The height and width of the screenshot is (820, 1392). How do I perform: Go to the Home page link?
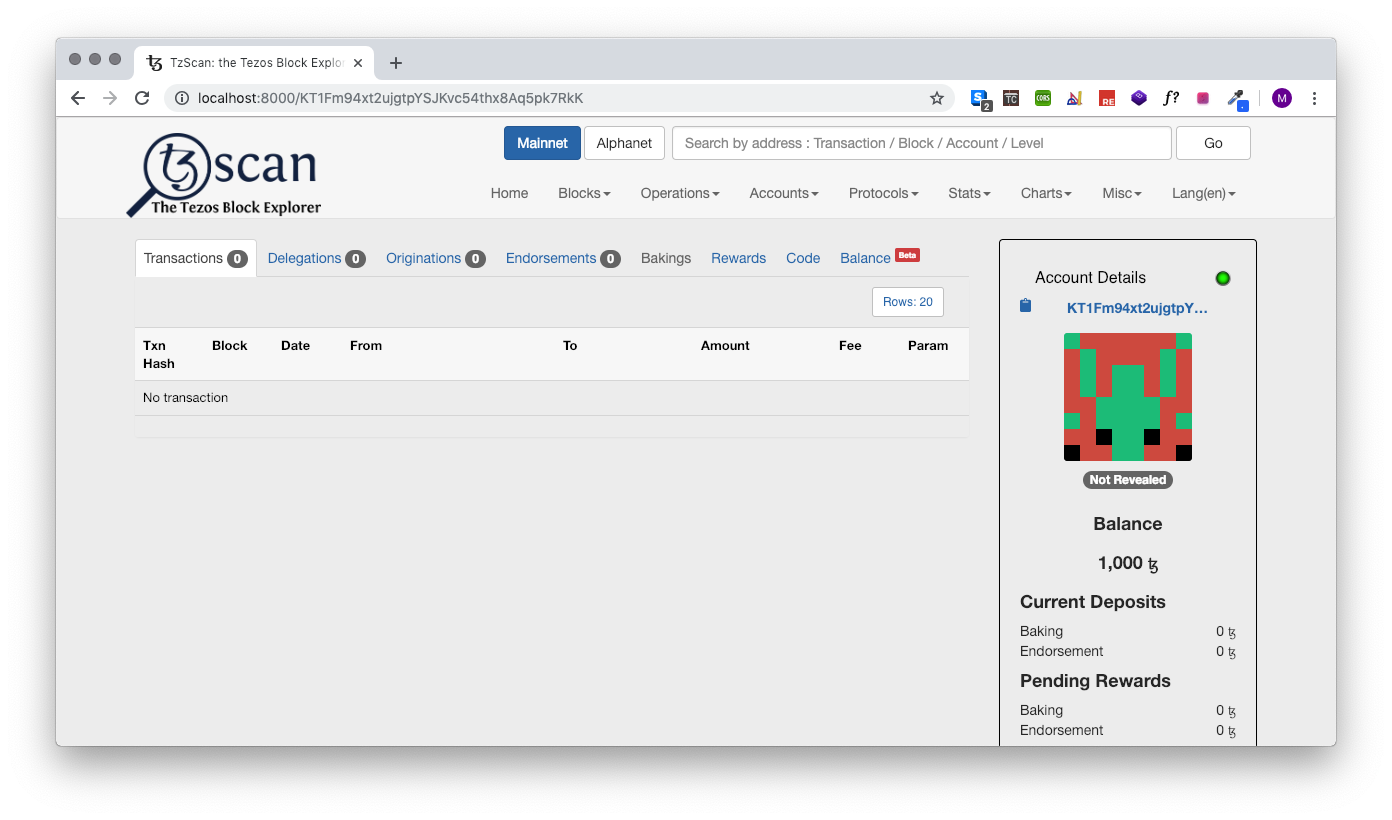509,193
